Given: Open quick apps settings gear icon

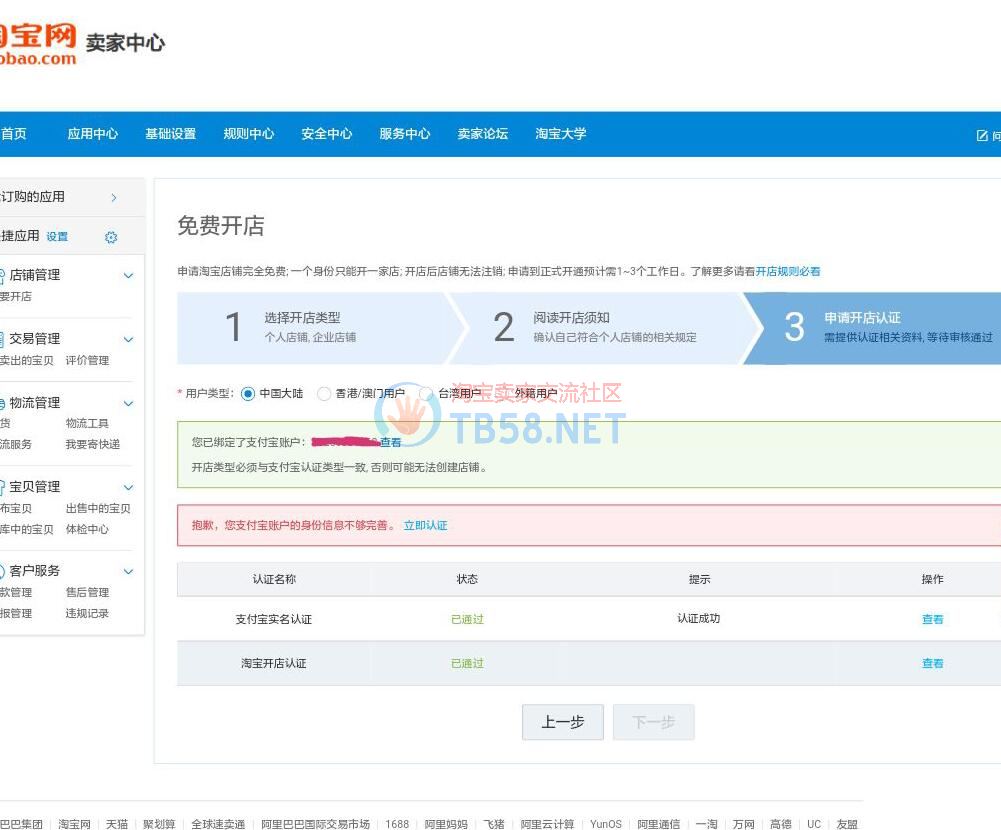Looking at the screenshot, I should click(x=110, y=238).
